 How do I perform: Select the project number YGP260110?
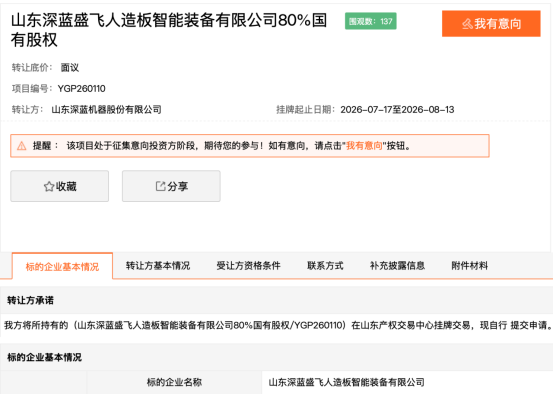pos(81,89)
